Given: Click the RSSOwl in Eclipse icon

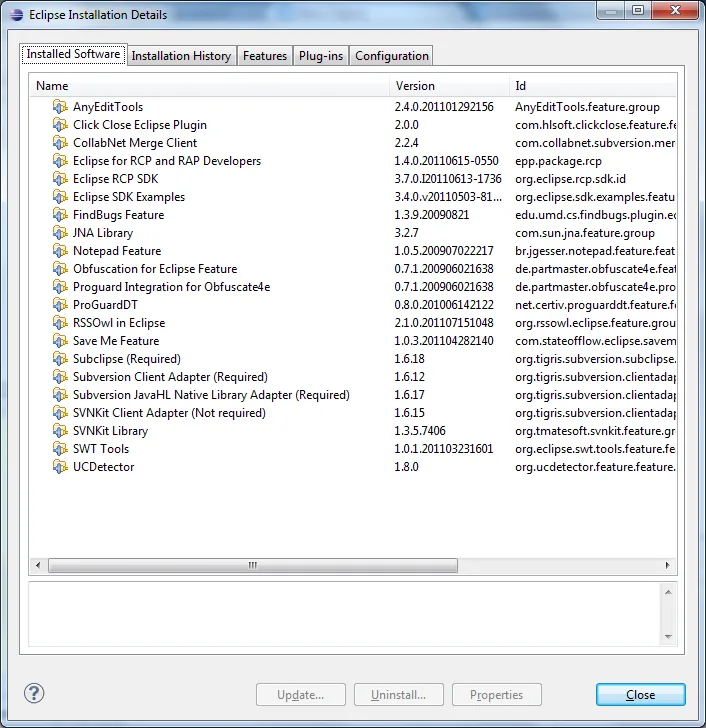Looking at the screenshot, I should [59, 323].
